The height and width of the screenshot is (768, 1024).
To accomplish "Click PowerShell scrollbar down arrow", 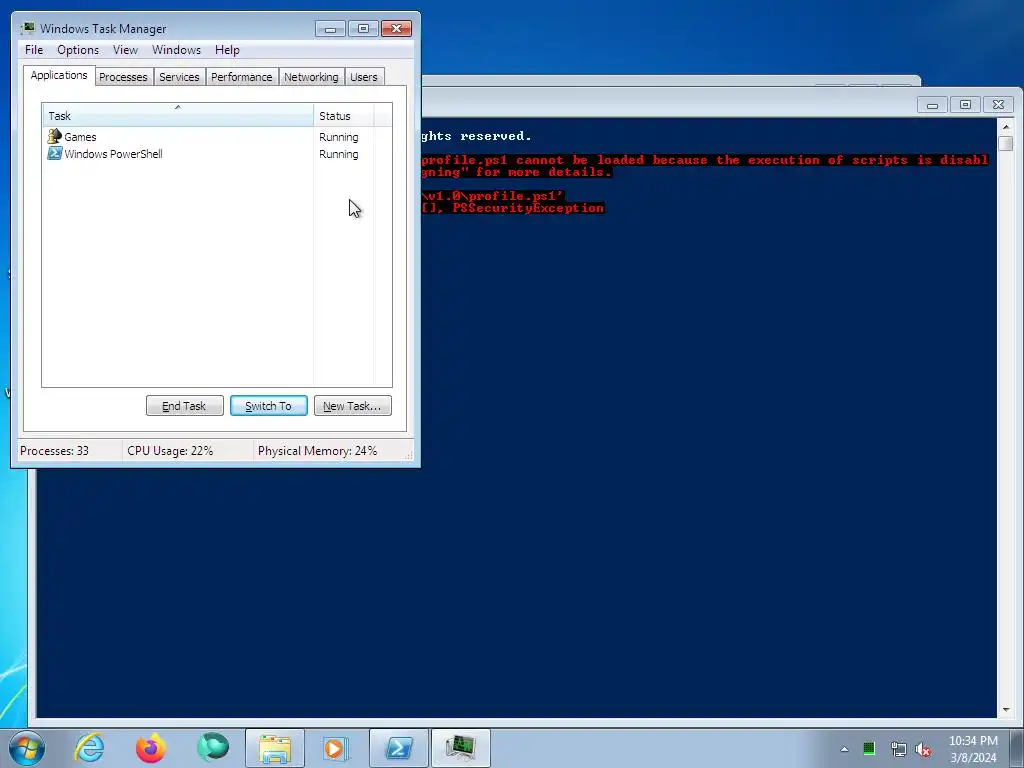I will [1006, 710].
